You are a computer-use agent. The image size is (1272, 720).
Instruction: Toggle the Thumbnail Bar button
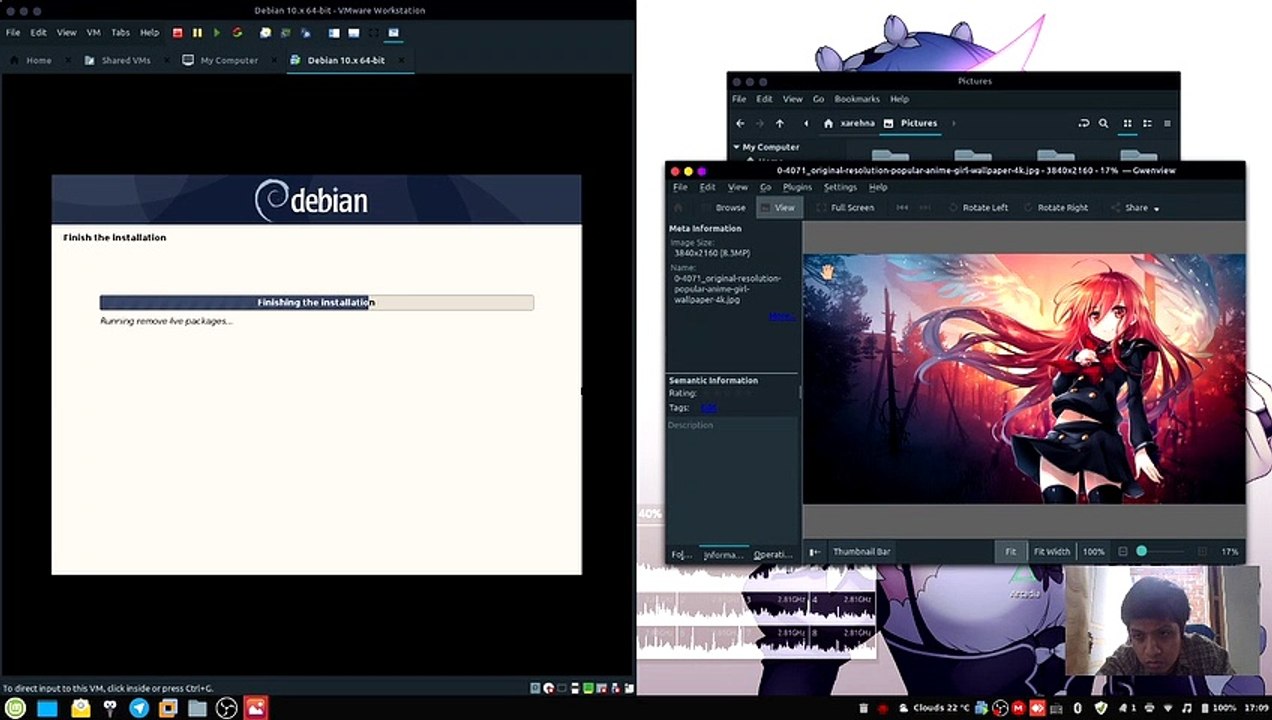coord(861,551)
